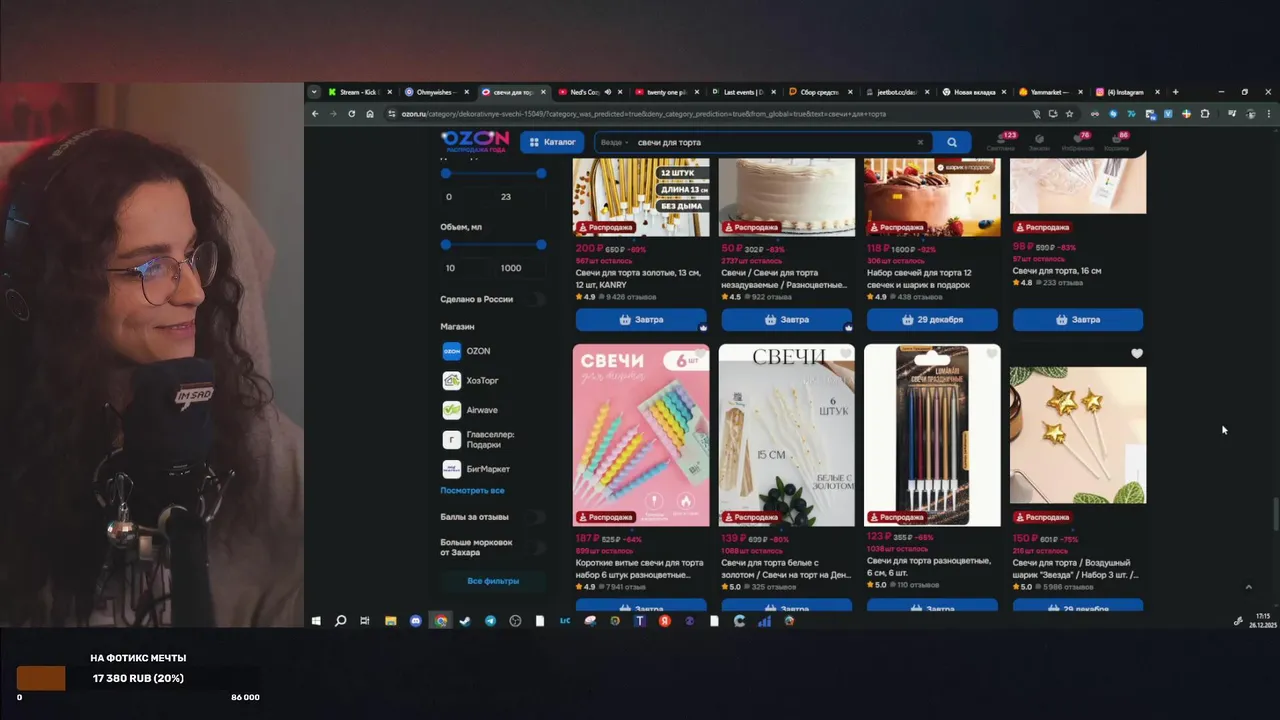Switch to the Сбор средств tab
The image size is (1280, 720).
(x=822, y=92)
